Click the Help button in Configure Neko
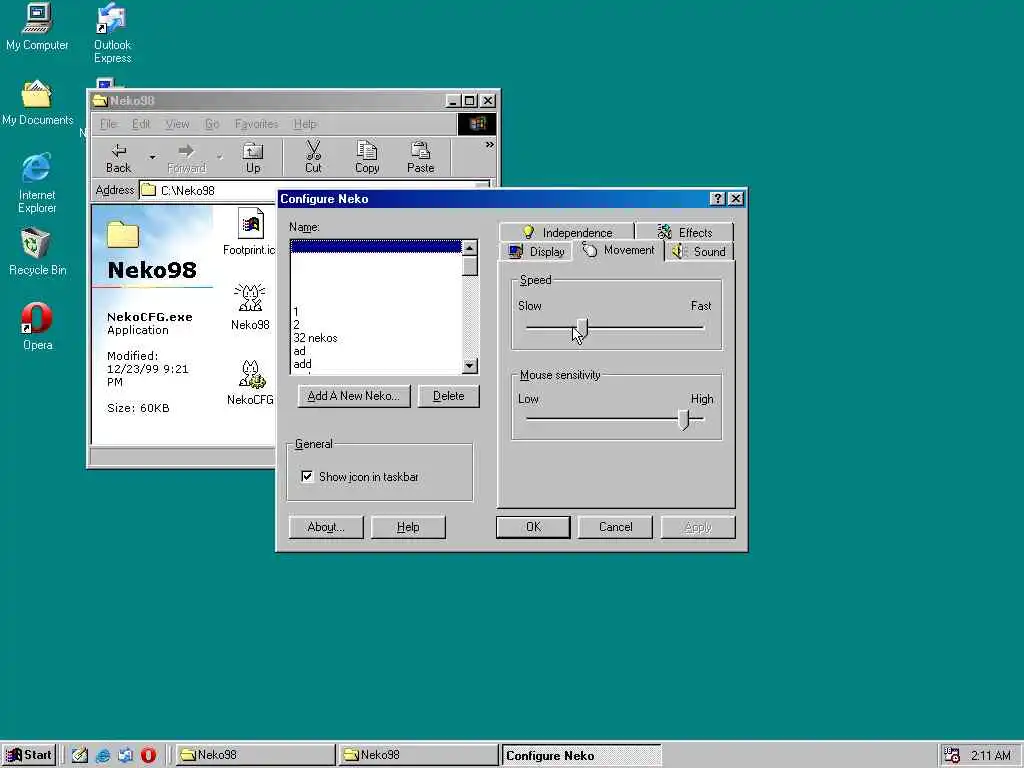1024x768 pixels. pos(408,527)
